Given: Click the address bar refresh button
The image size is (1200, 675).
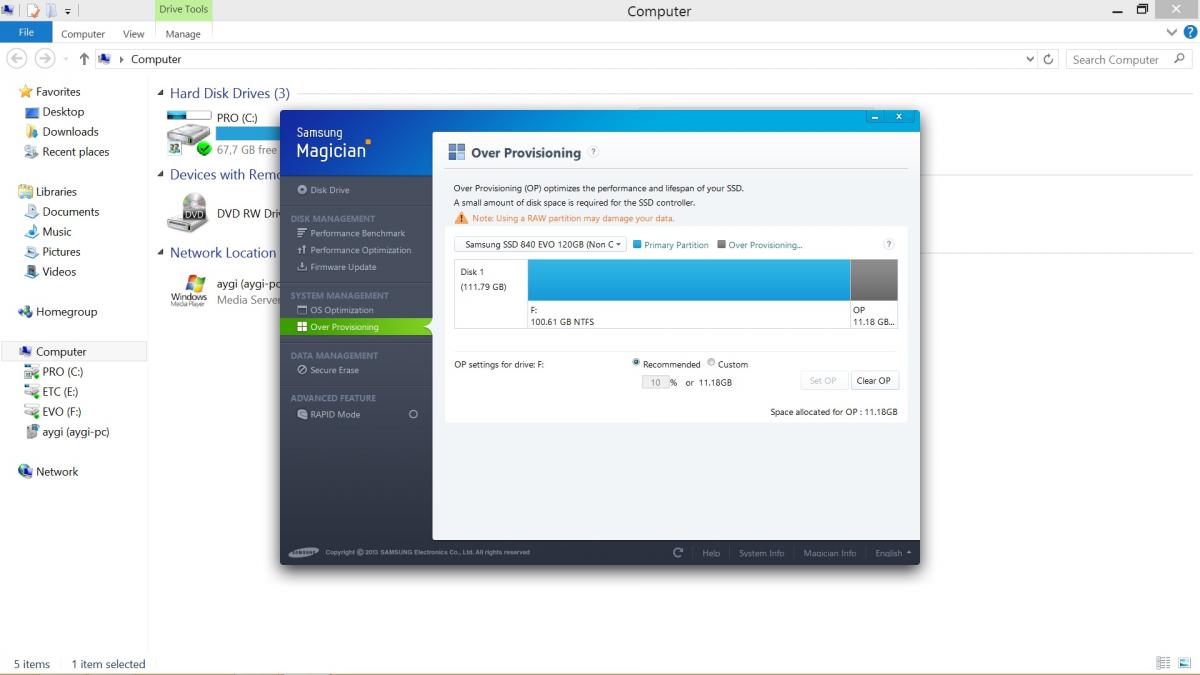Looking at the screenshot, I should (1048, 59).
